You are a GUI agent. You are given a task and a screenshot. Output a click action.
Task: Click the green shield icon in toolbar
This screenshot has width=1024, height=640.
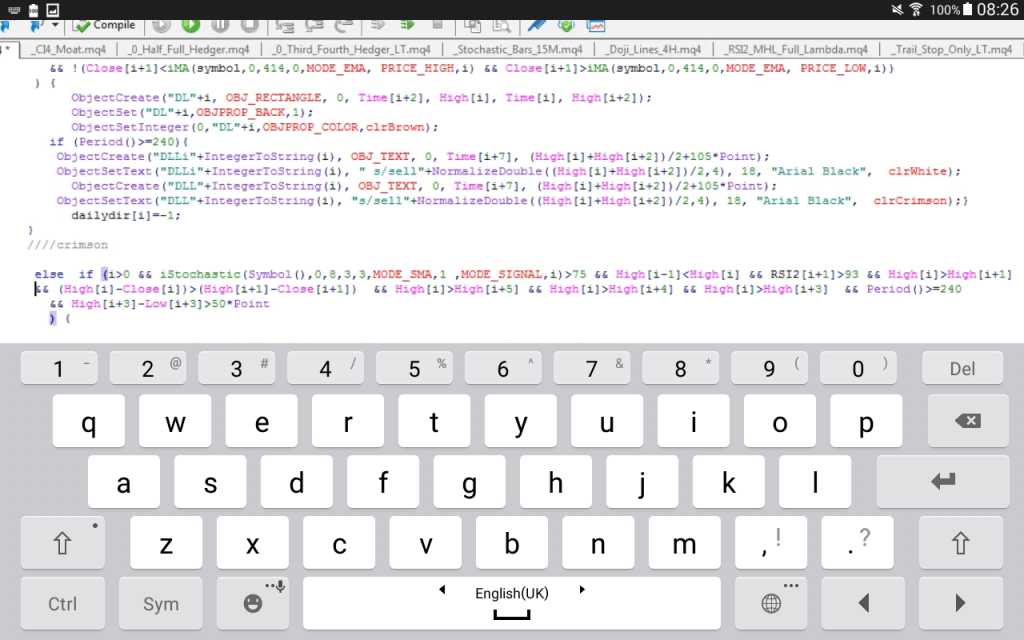click(x=566, y=24)
